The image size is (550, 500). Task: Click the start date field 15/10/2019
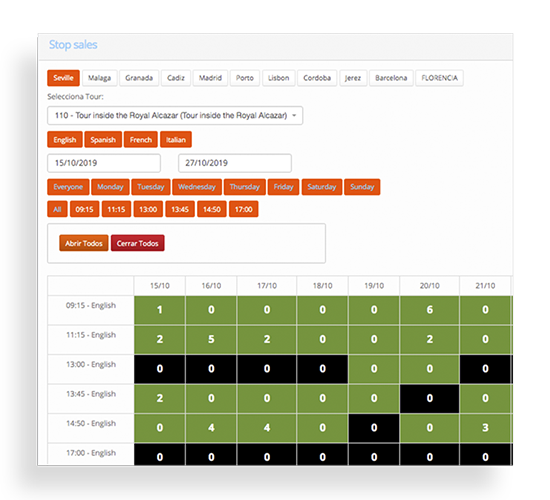pyautogui.click(x=104, y=163)
